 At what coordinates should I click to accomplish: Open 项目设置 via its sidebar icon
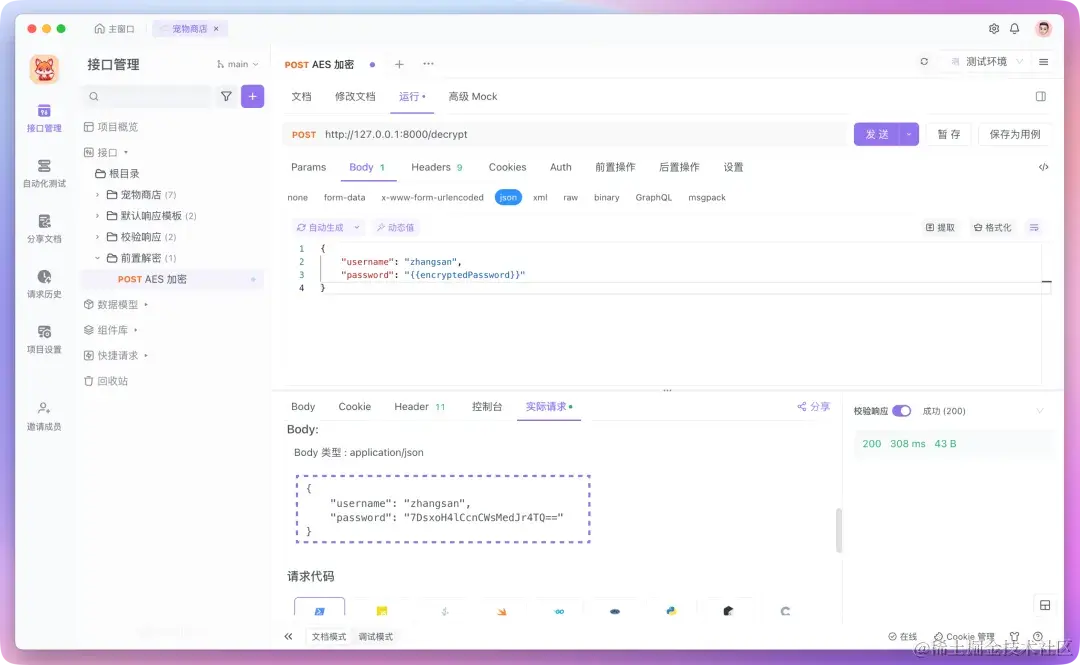[x=44, y=340]
